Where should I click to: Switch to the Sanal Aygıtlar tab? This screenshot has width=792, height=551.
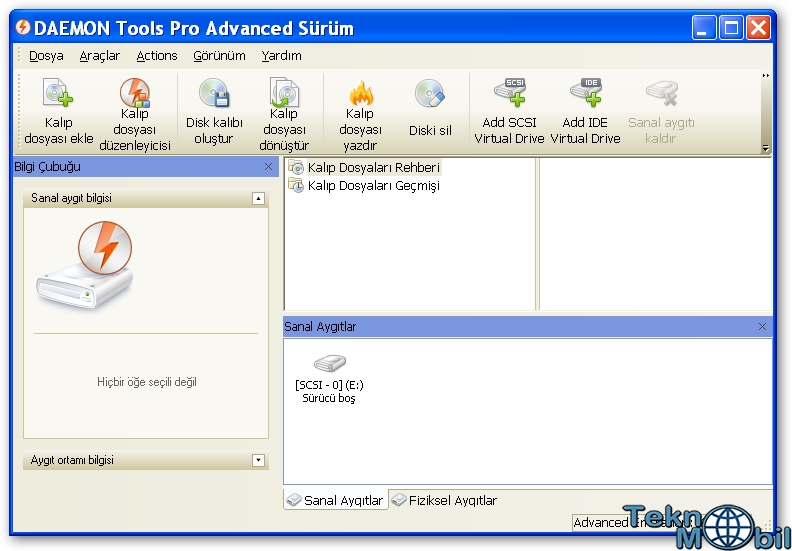[335, 500]
